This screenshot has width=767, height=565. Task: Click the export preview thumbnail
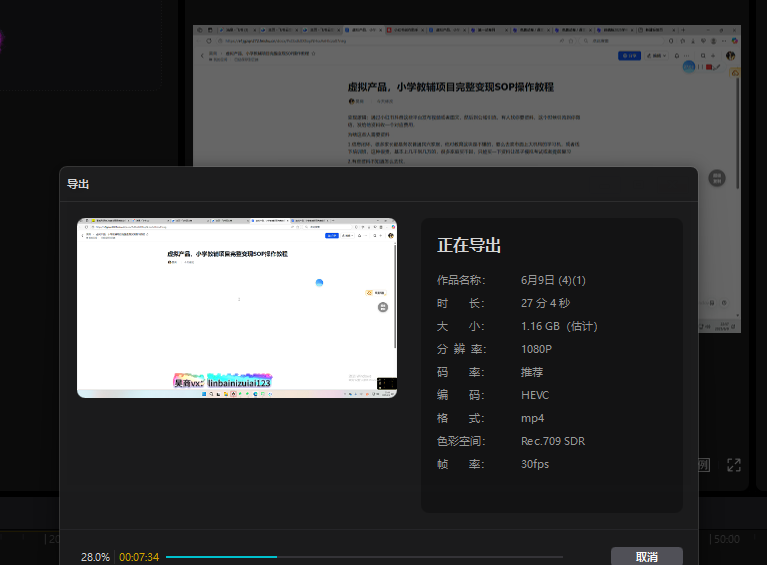coord(237,307)
